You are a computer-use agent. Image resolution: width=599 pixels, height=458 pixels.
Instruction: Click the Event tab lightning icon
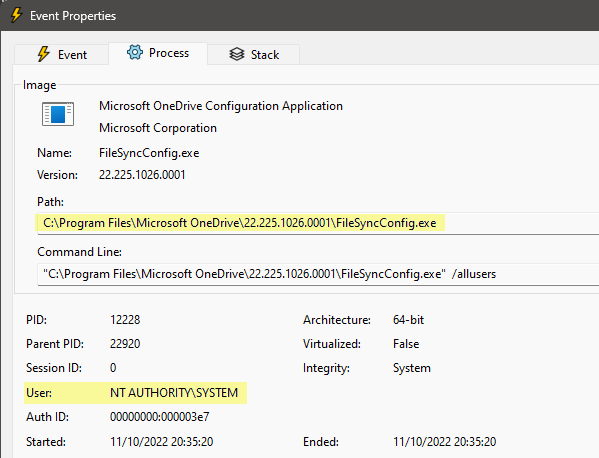click(44, 54)
